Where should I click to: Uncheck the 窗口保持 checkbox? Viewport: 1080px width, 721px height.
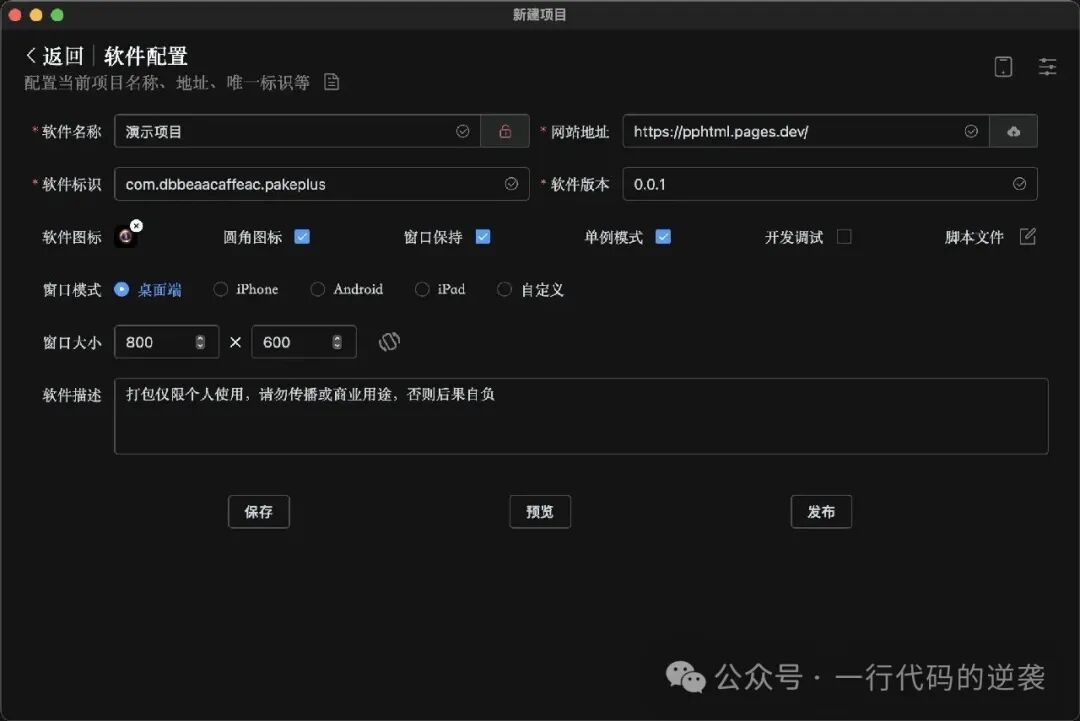pos(483,237)
